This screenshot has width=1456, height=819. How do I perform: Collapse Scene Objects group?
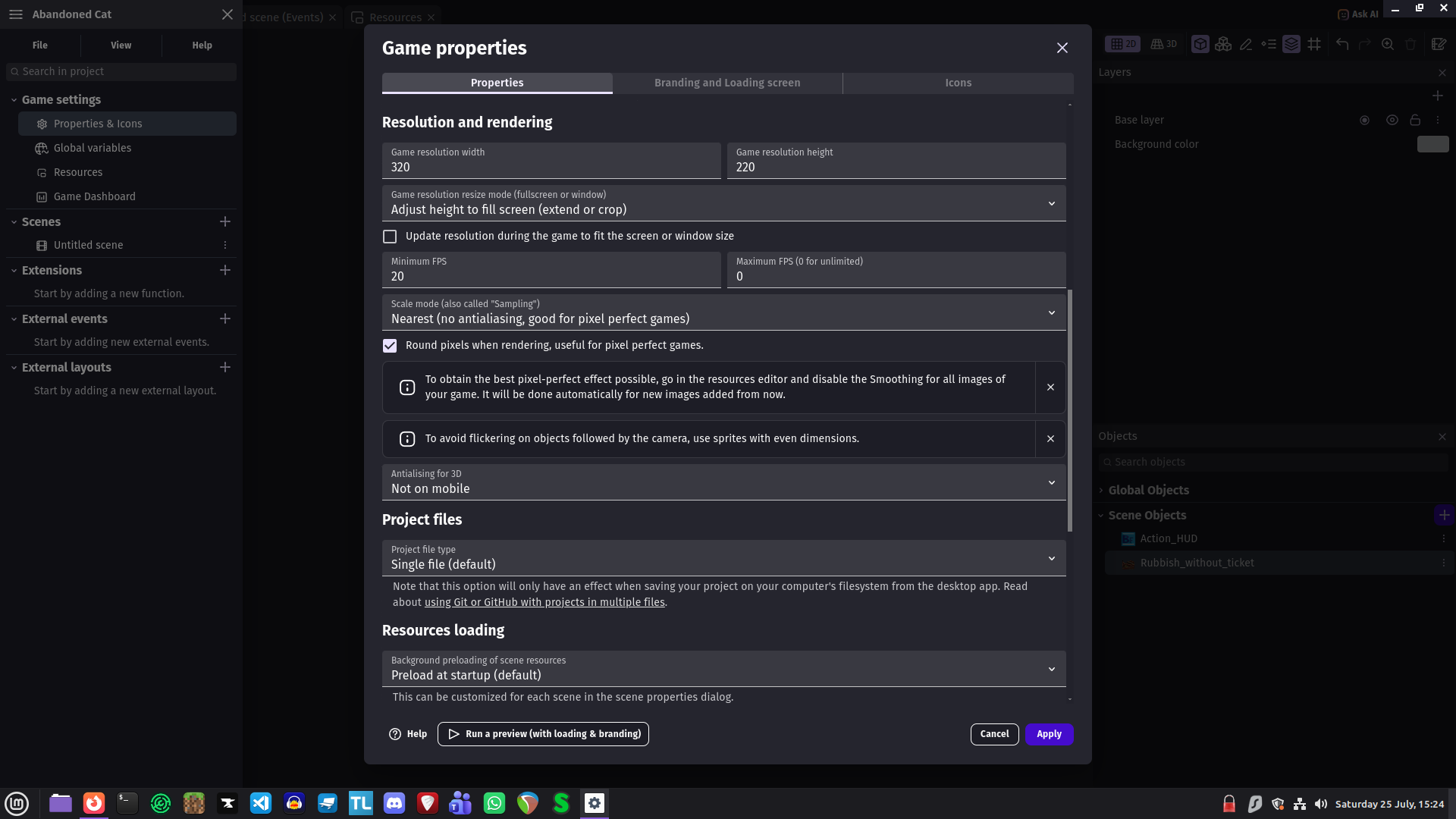tap(1101, 516)
